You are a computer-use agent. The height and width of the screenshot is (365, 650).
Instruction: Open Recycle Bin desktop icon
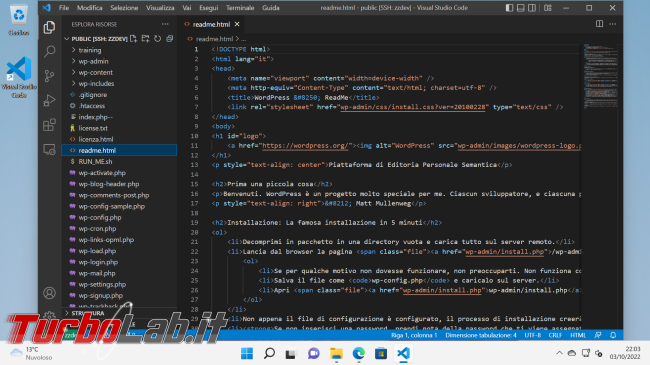point(19,20)
